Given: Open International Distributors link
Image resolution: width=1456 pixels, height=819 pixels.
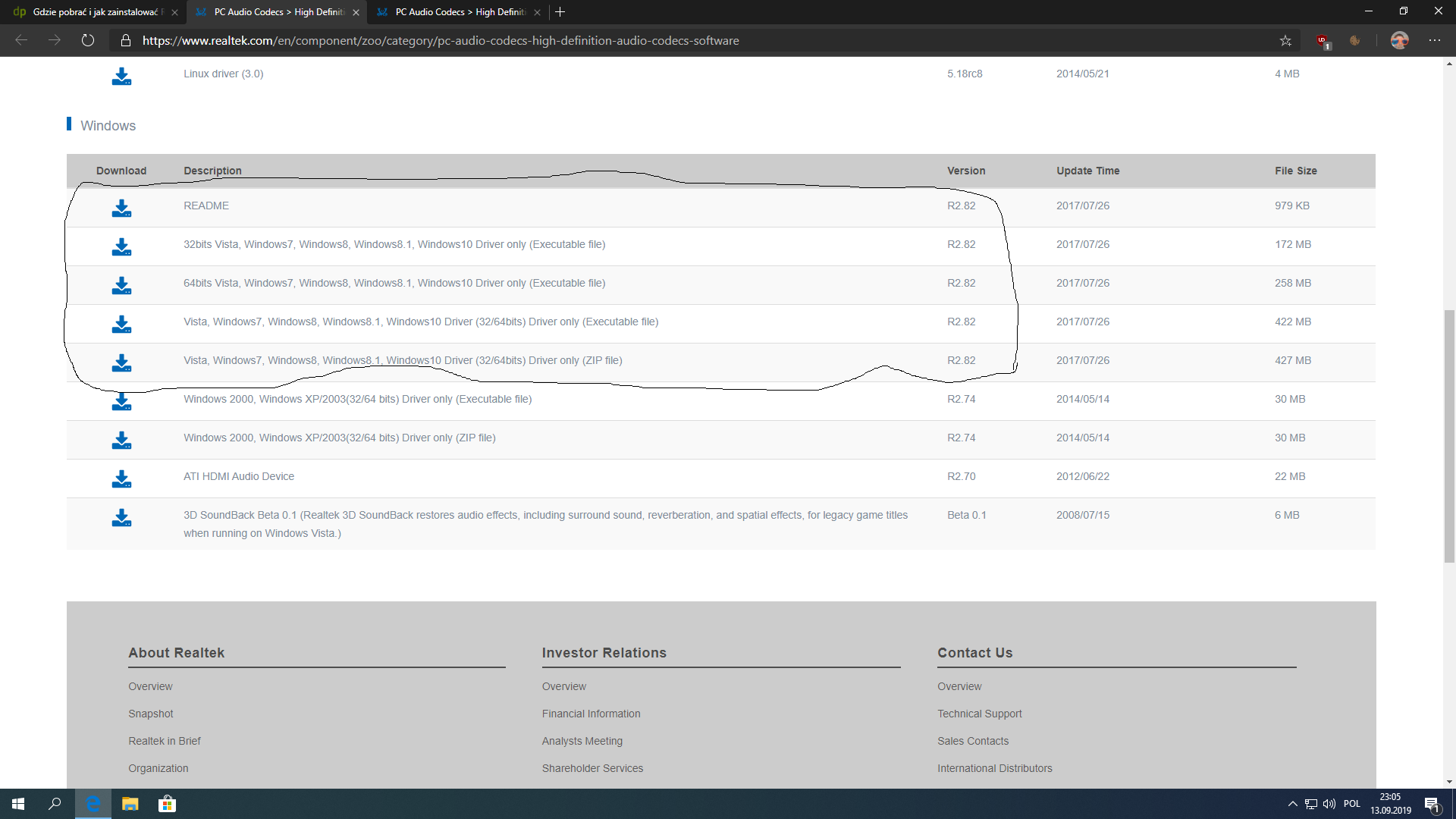Looking at the screenshot, I should pyautogui.click(x=995, y=768).
